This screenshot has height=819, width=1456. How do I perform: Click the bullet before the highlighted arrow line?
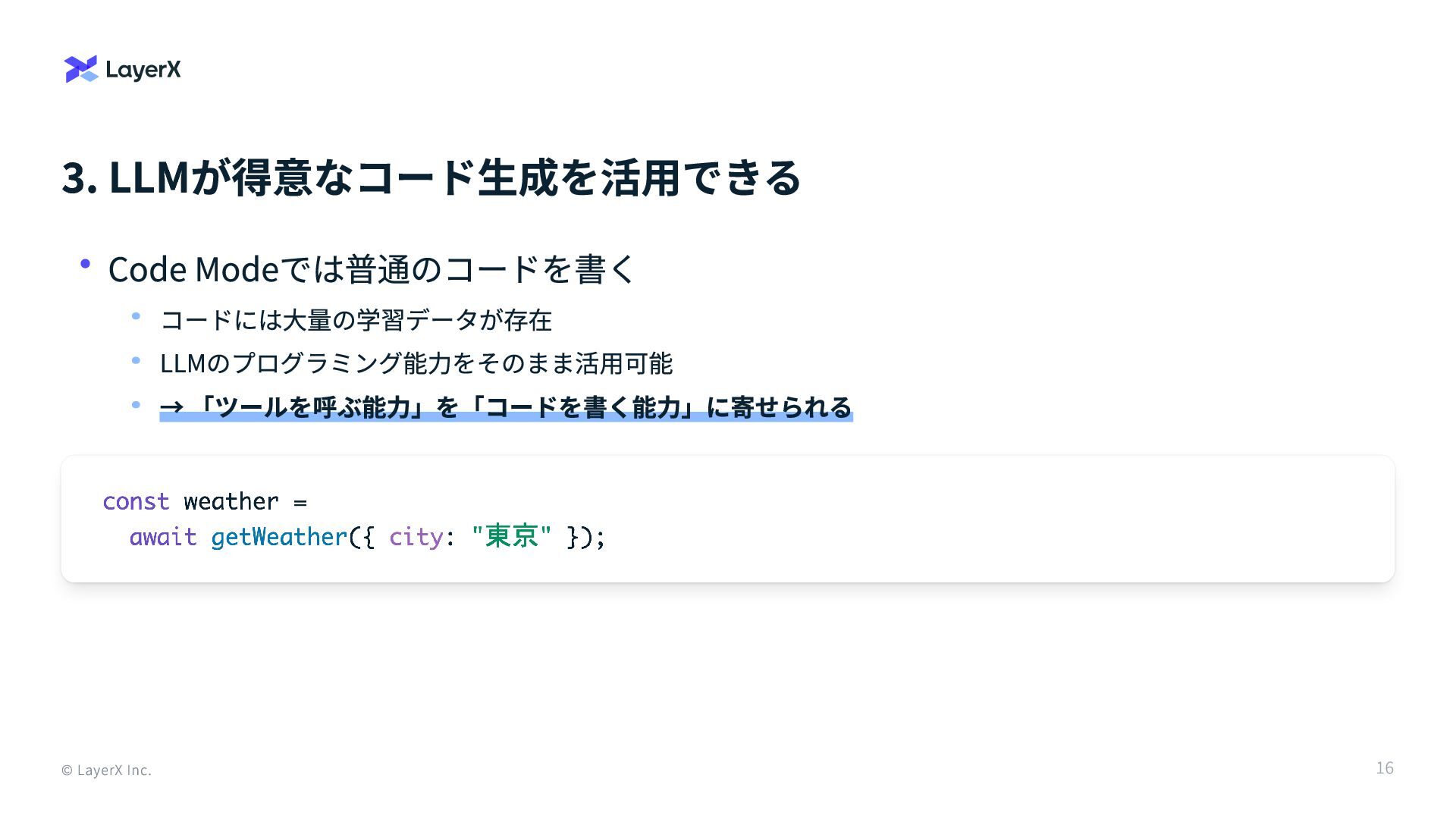point(136,405)
